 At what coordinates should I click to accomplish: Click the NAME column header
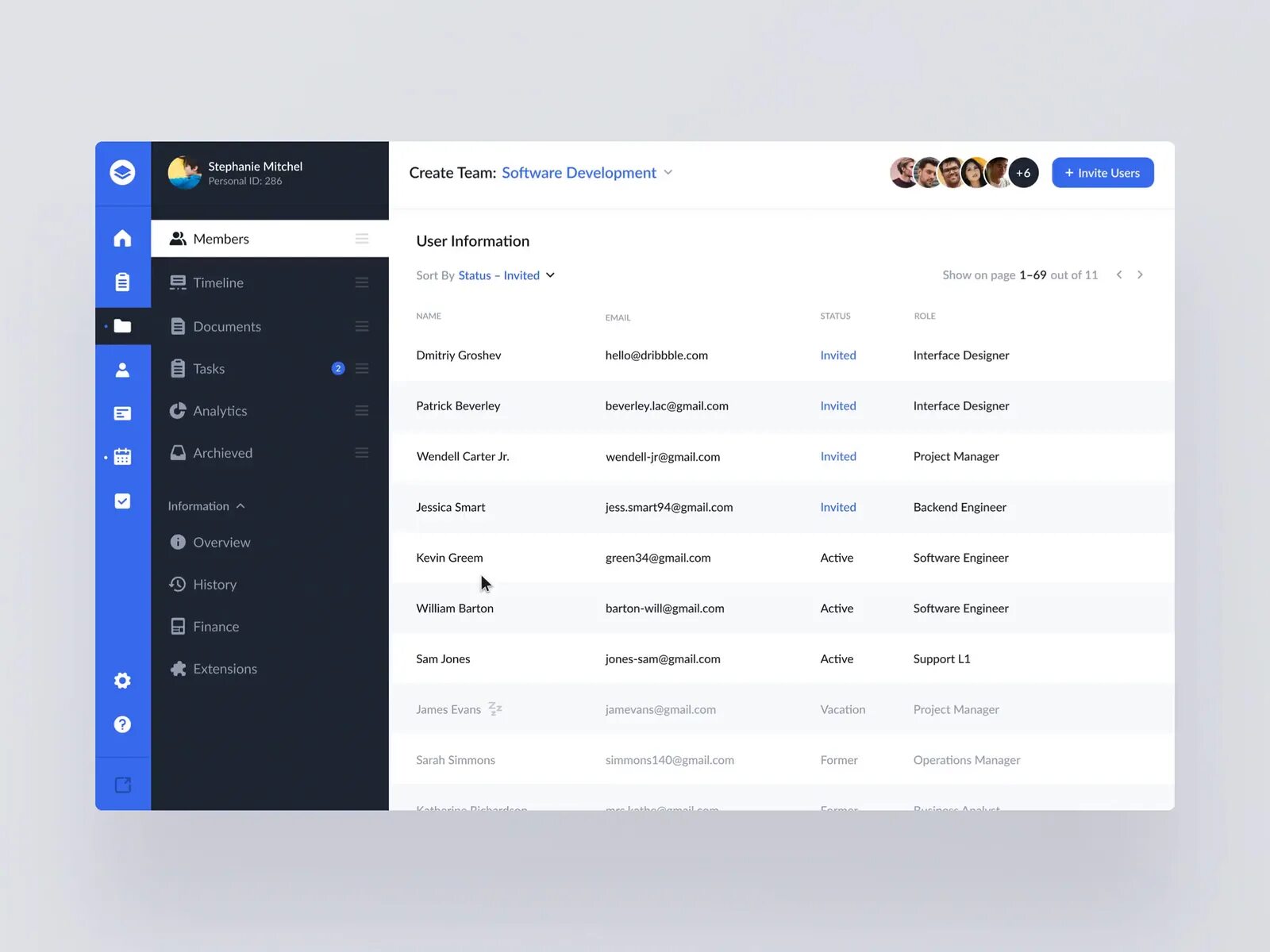tap(429, 317)
